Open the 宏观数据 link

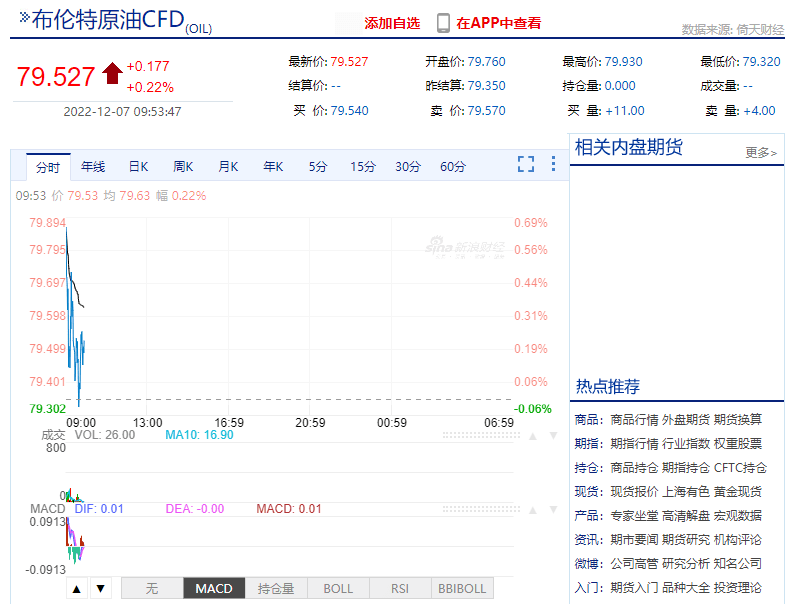(x=738, y=516)
